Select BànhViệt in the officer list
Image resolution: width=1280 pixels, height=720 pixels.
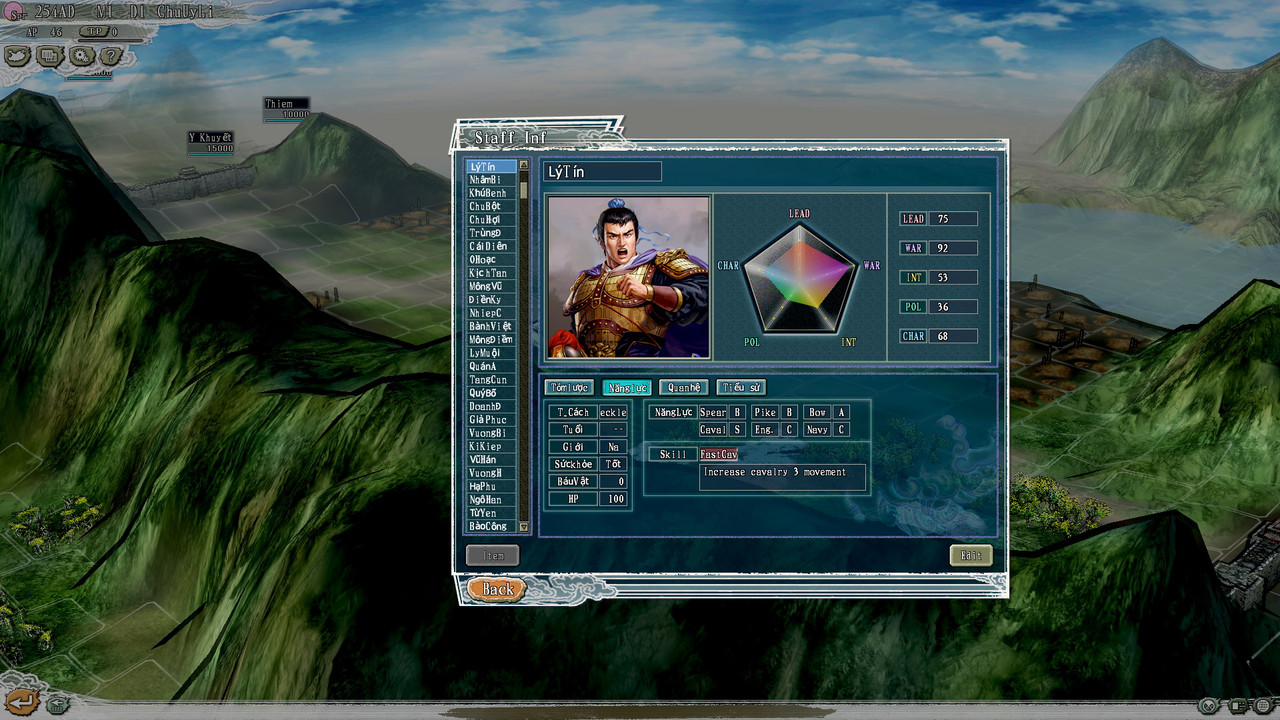click(x=491, y=326)
